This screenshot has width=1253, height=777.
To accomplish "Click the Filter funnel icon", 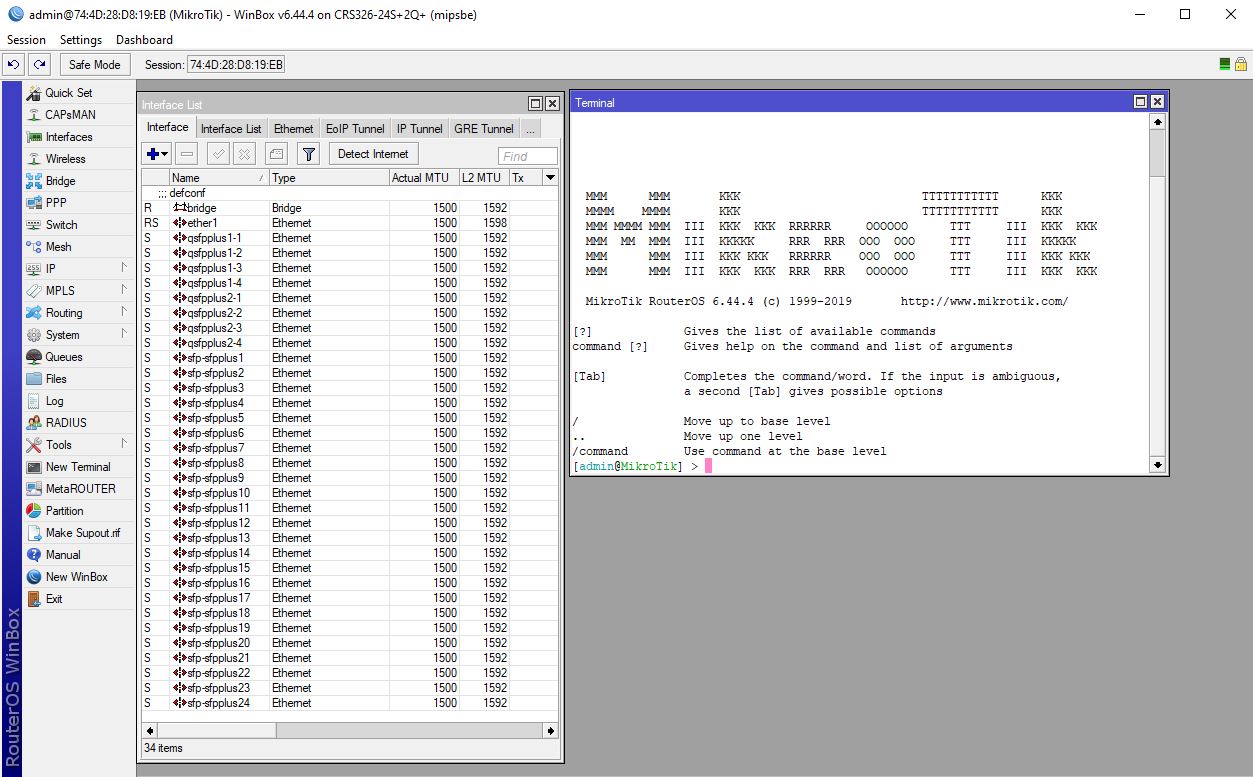I will click(x=309, y=154).
